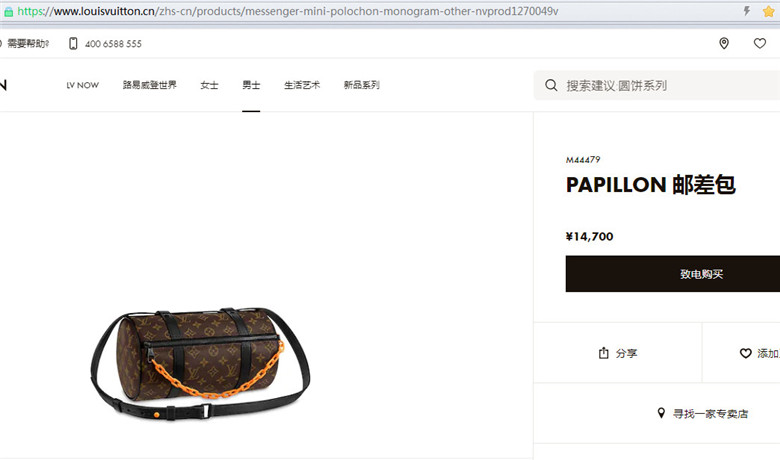Select the 女士 navigation item
The image size is (780, 460).
point(209,85)
